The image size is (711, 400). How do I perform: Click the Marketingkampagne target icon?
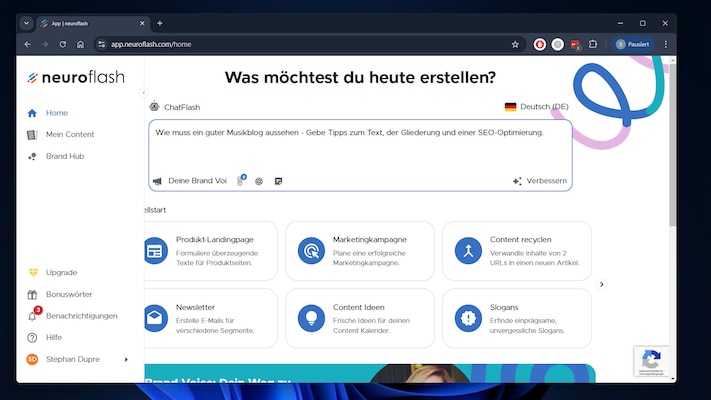tap(311, 251)
